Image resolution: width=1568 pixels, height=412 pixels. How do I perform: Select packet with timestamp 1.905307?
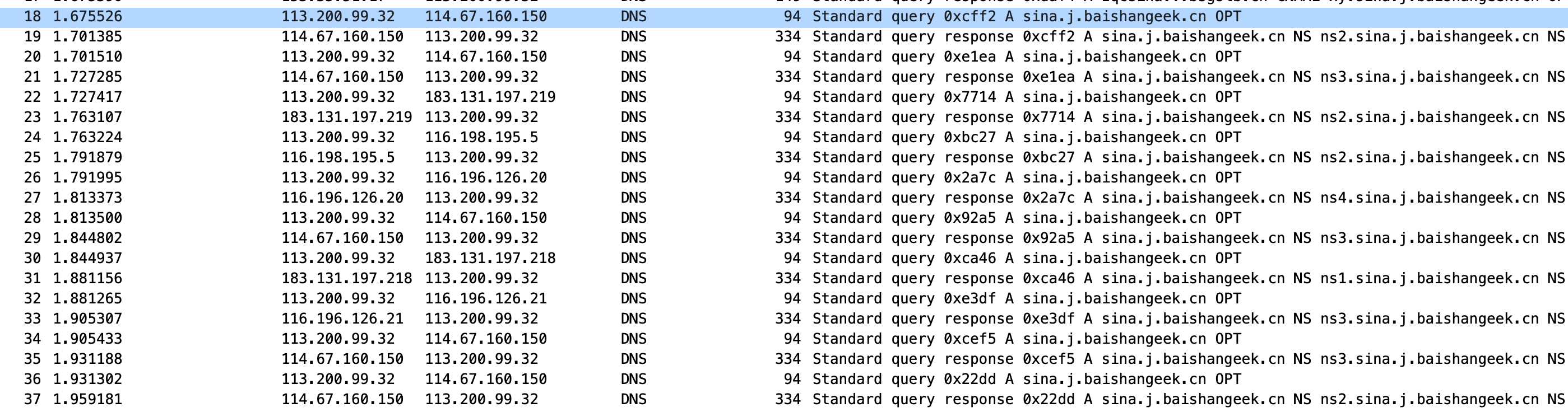(x=784, y=319)
